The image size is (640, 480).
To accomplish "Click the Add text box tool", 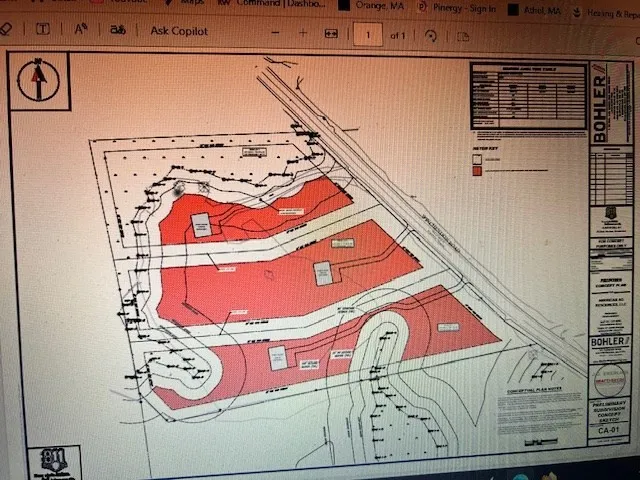I will (43, 31).
